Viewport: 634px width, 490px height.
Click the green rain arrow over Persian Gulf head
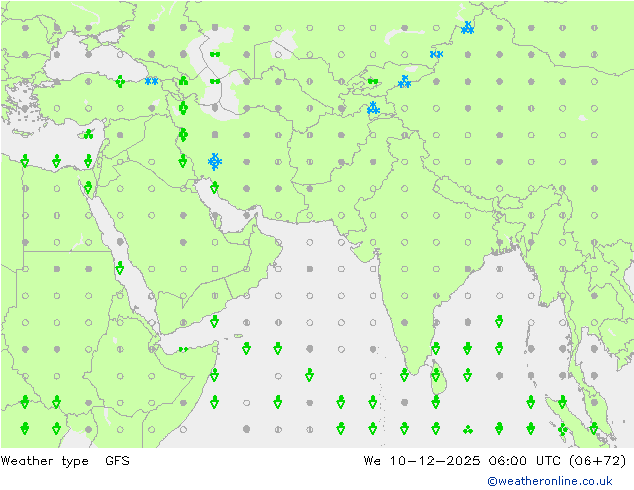(214, 187)
